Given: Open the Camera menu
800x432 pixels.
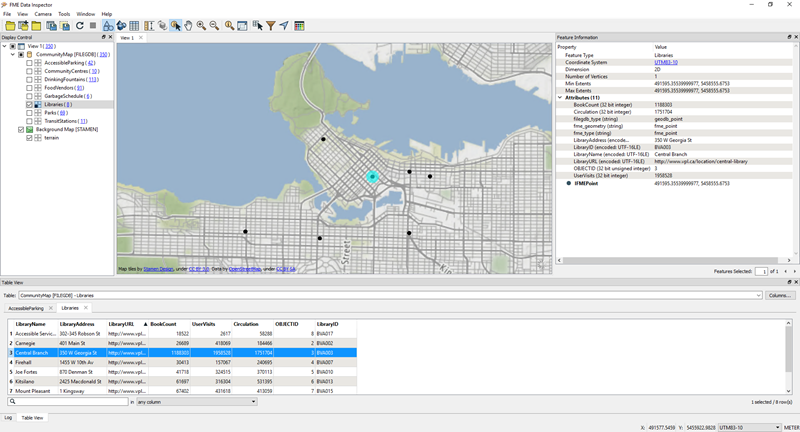Looking at the screenshot, I should tap(43, 14).
